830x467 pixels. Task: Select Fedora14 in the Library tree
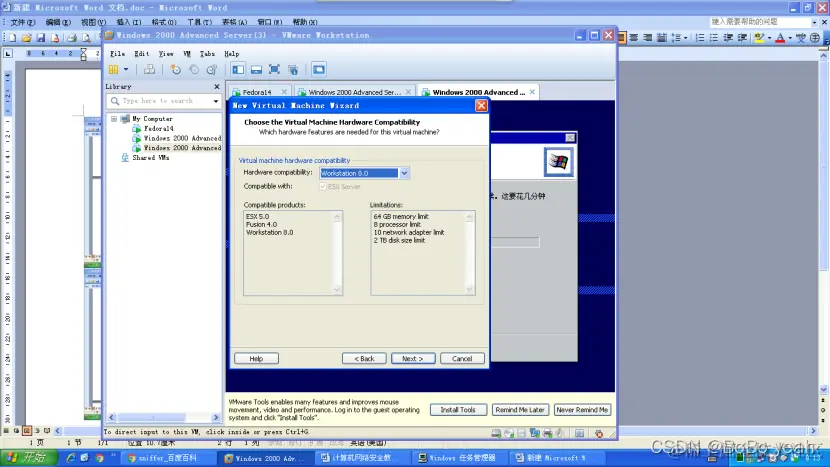158,128
